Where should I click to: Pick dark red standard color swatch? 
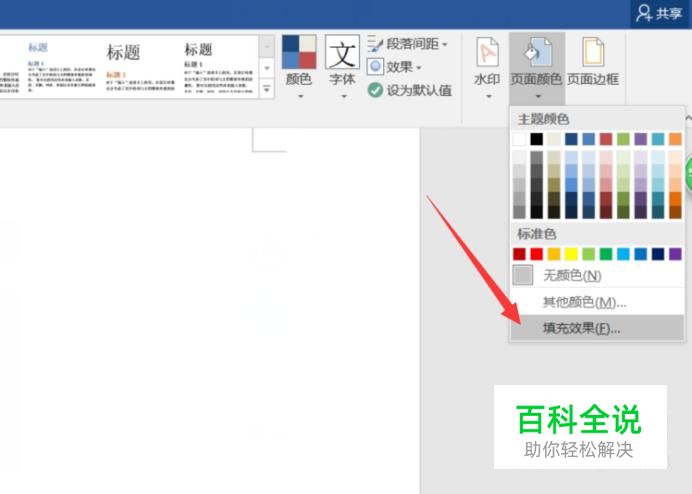(519, 254)
